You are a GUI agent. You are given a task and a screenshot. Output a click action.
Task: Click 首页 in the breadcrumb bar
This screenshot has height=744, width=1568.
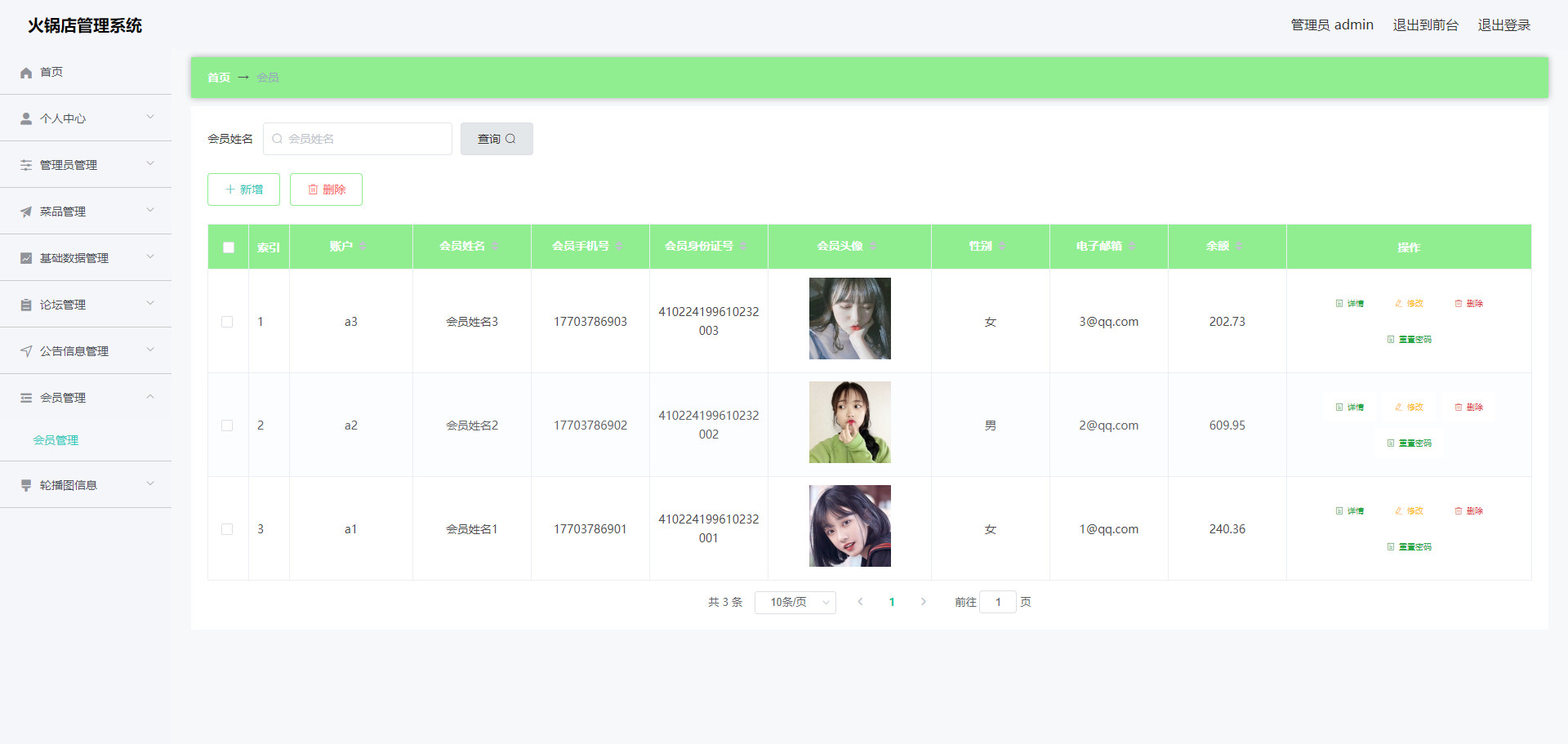click(x=218, y=78)
